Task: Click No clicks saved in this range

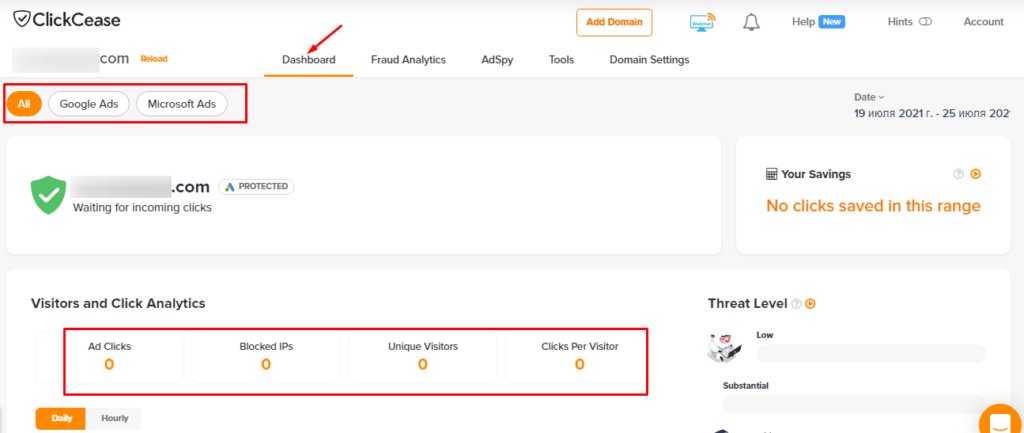Action: (x=873, y=206)
